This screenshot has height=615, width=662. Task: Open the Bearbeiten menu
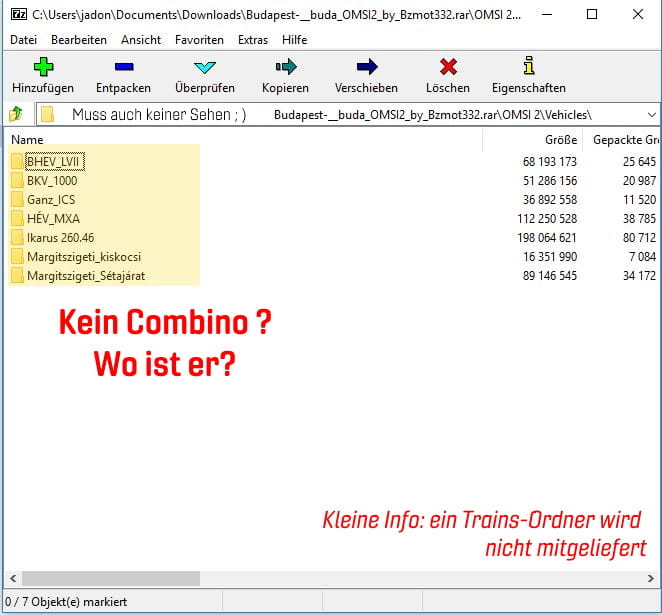[x=79, y=39]
